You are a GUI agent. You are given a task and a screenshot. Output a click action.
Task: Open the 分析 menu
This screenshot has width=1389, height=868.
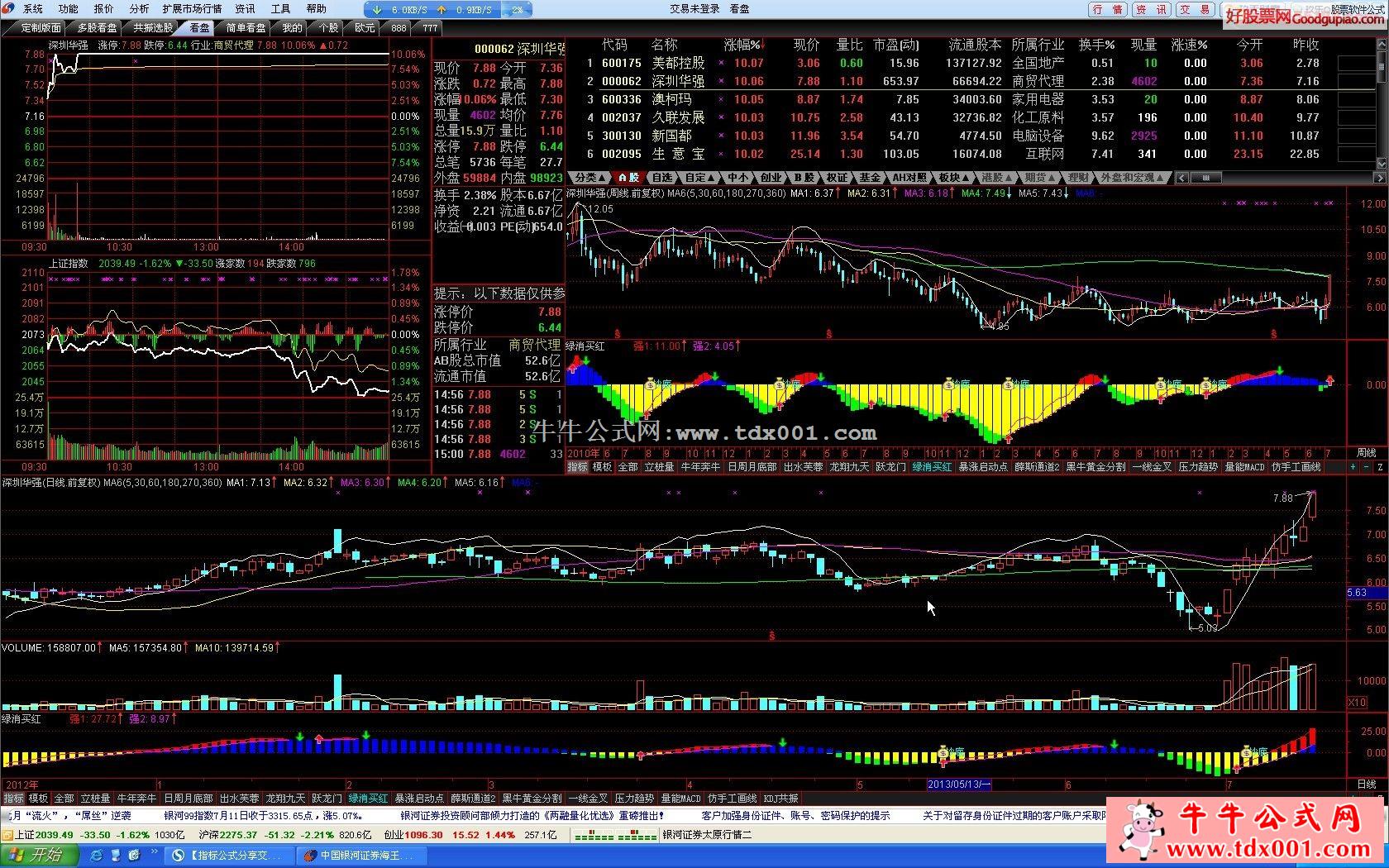(140, 9)
